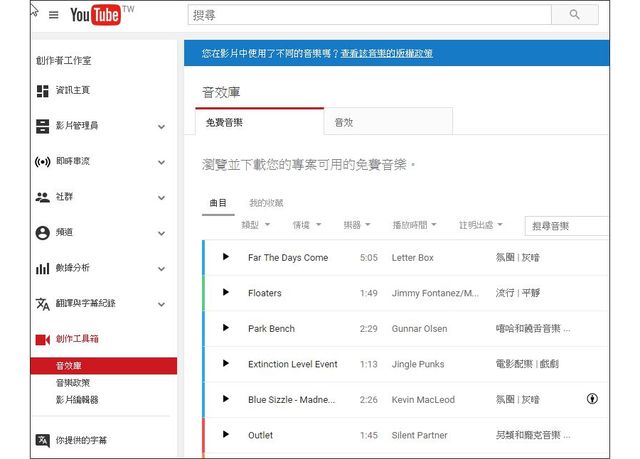Click the 資訊主頁 dashboard icon

tap(42, 91)
